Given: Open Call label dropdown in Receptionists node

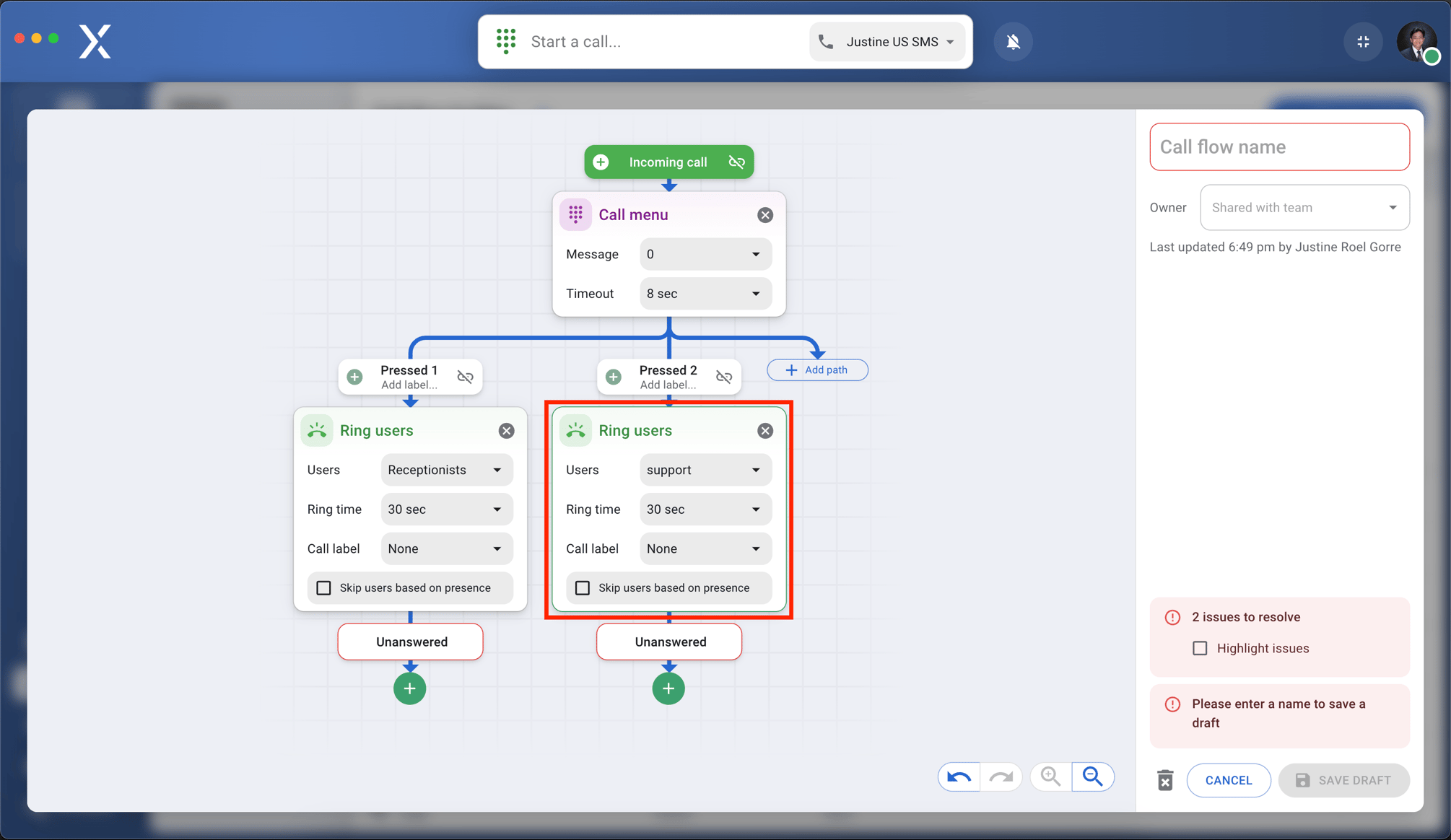Looking at the screenshot, I should 447,548.
